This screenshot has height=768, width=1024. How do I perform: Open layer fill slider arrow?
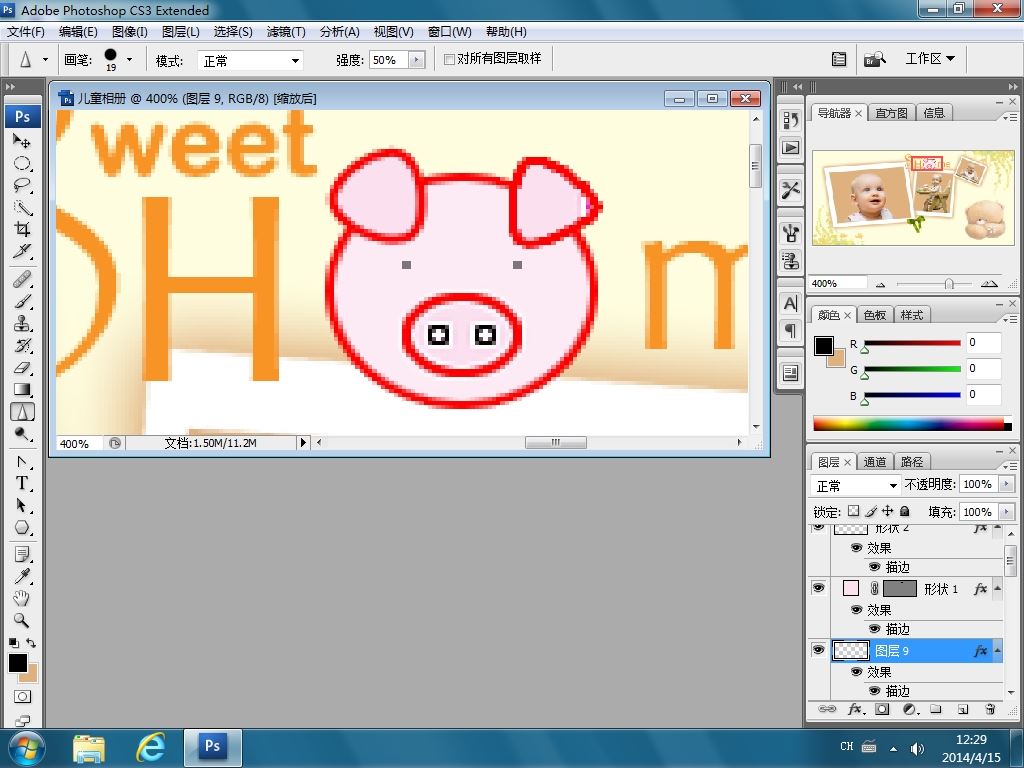pyautogui.click(x=1006, y=511)
